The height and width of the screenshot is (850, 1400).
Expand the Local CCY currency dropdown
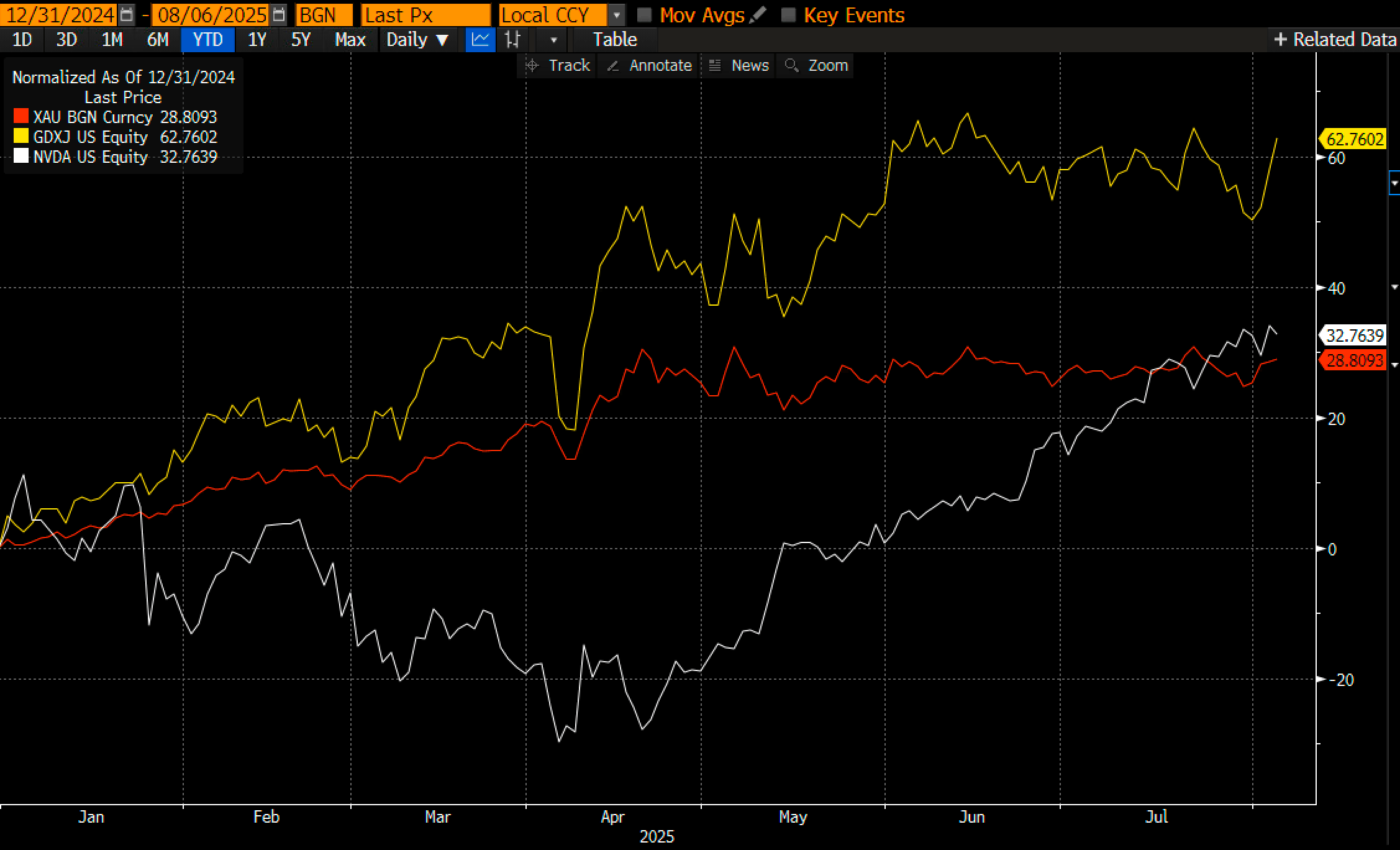[x=616, y=15]
